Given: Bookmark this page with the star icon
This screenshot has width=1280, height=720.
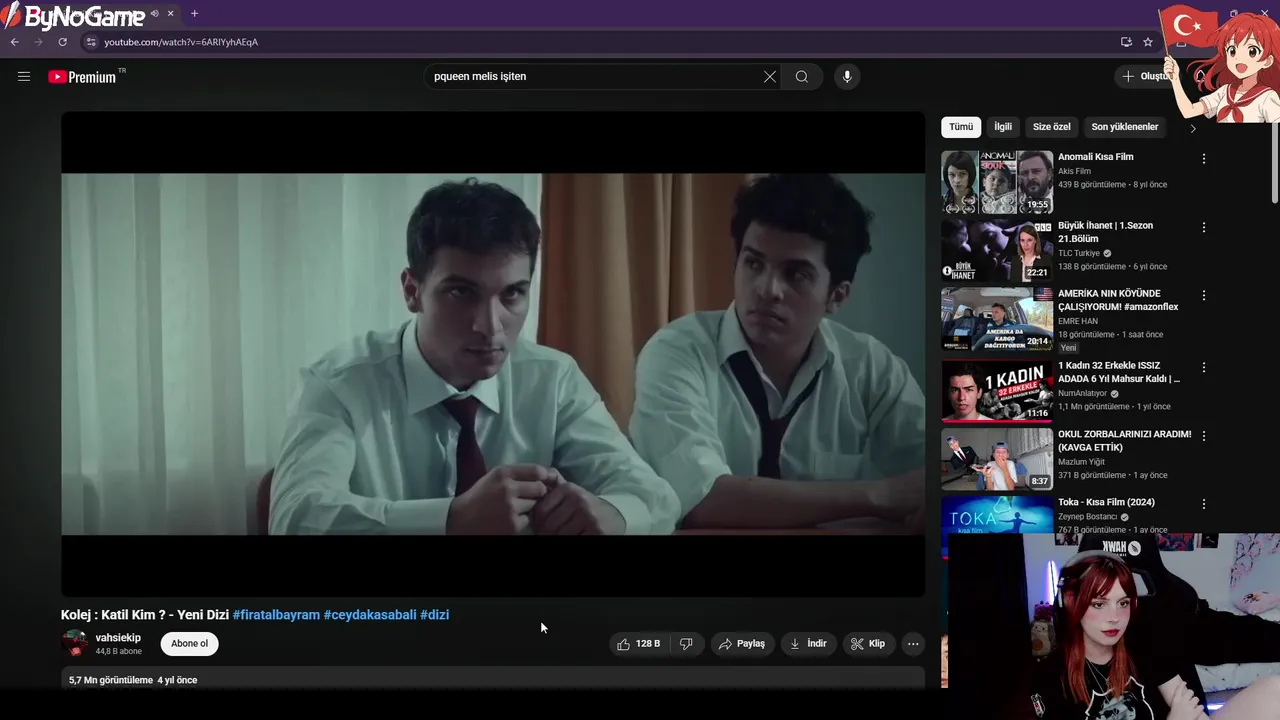Looking at the screenshot, I should [1148, 42].
